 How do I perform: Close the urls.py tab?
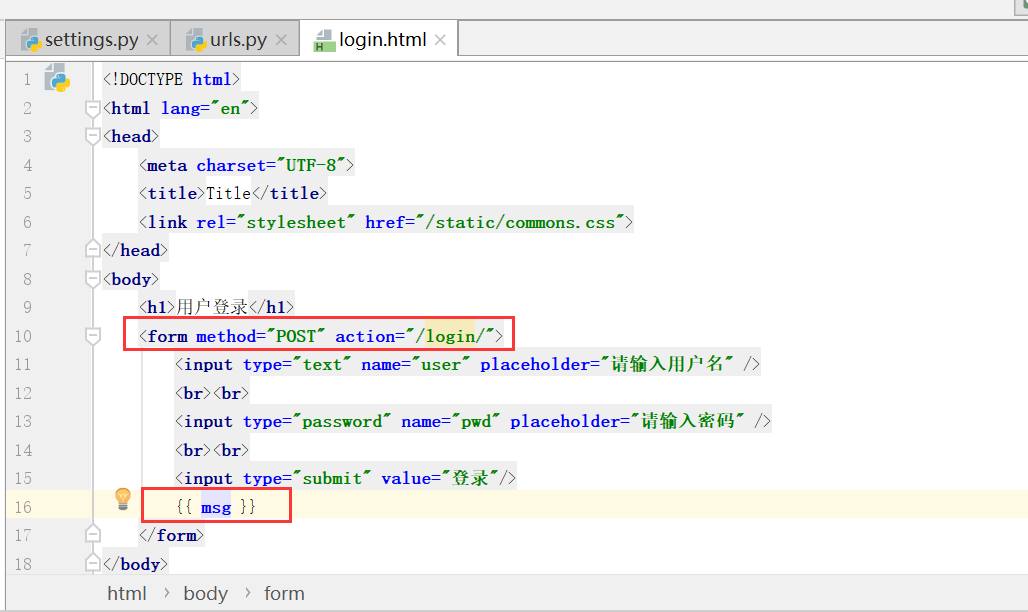(x=281, y=40)
